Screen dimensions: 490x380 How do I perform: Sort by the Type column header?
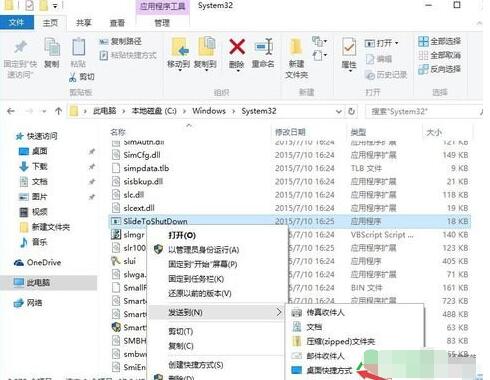point(358,132)
